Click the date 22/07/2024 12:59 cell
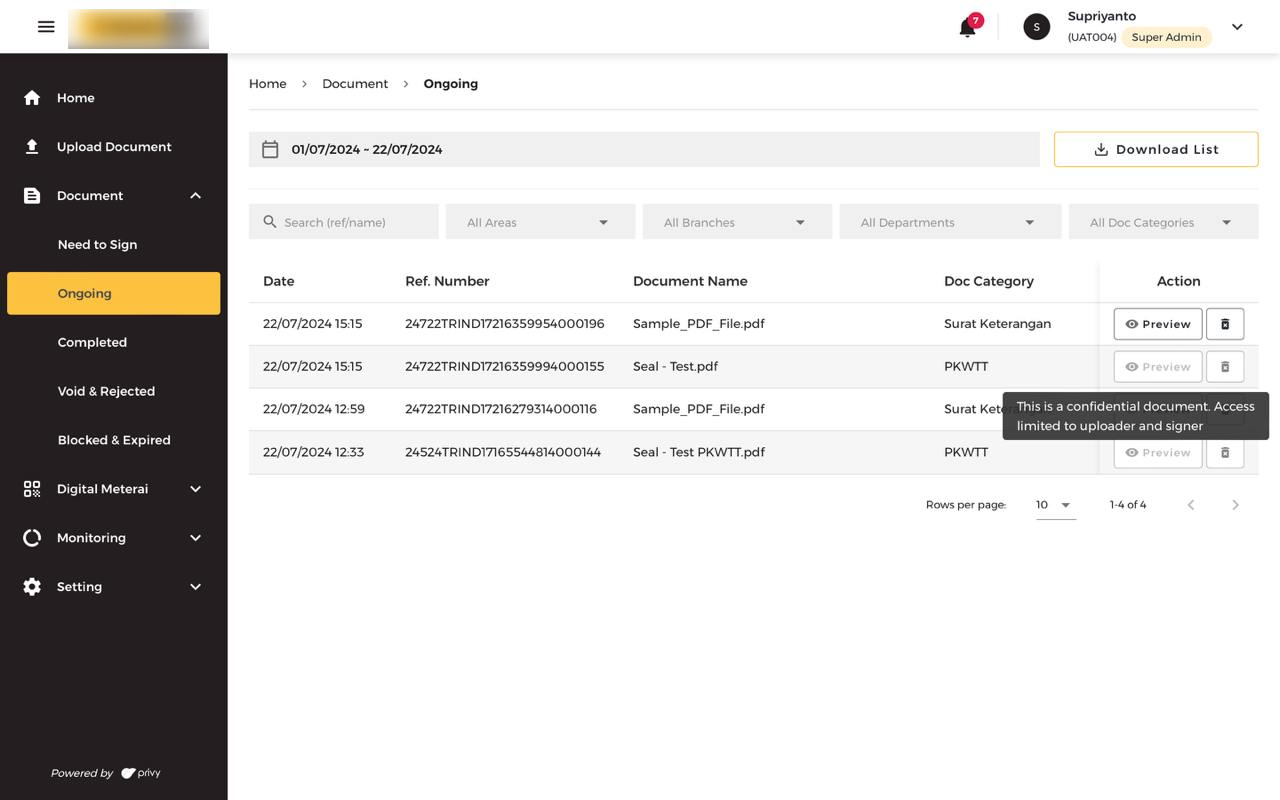Screen dimensions: 1280x800 pos(314,409)
